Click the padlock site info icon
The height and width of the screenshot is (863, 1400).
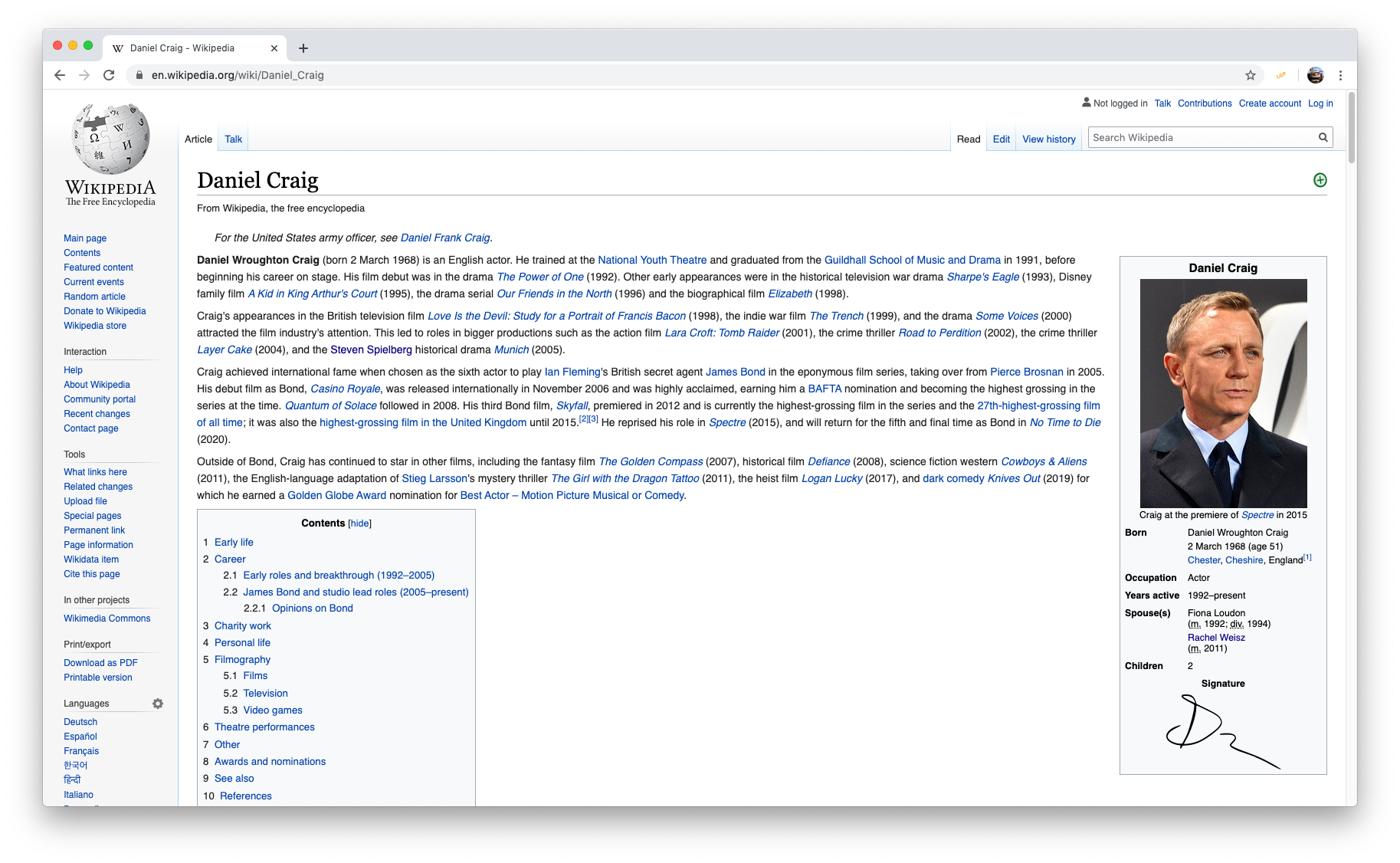coord(139,75)
